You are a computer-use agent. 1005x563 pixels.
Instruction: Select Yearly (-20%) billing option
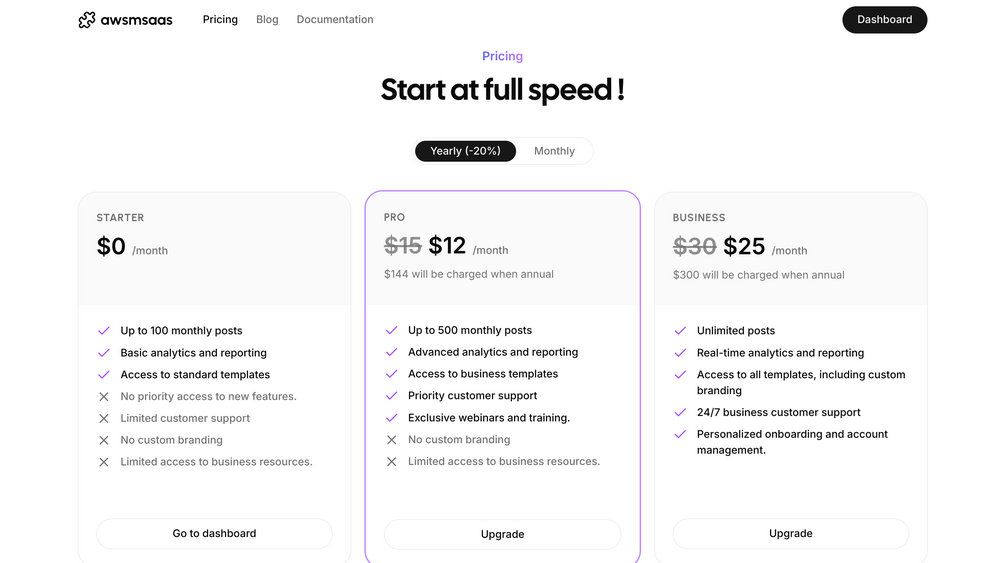(465, 151)
